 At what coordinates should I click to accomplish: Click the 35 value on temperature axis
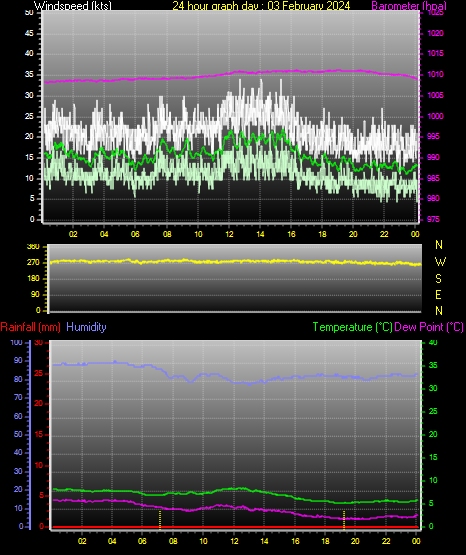point(433,365)
